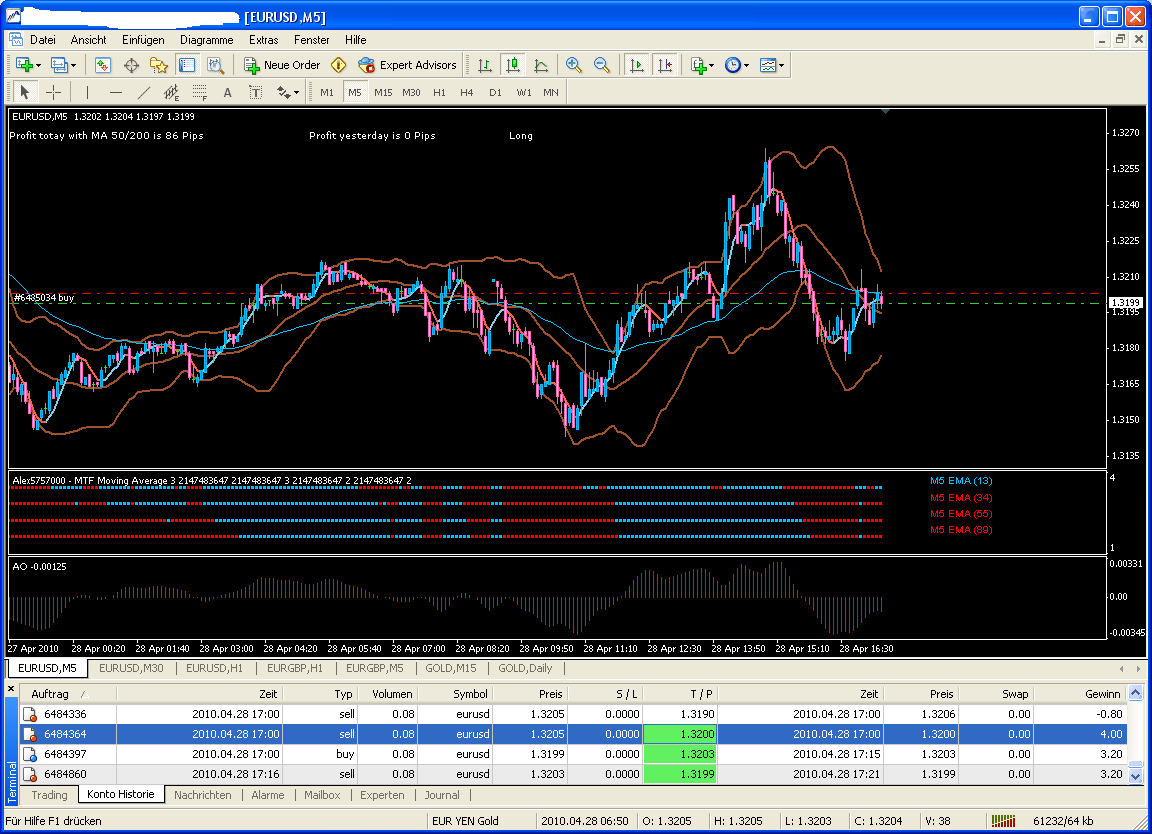
Task: Click the zoom in magnifier icon
Action: 573,65
